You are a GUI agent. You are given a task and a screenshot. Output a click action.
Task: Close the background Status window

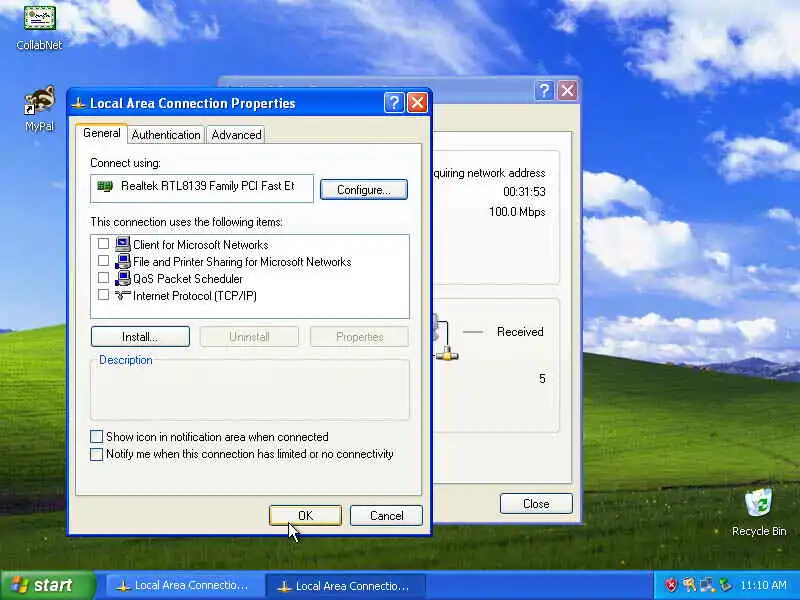tap(567, 91)
